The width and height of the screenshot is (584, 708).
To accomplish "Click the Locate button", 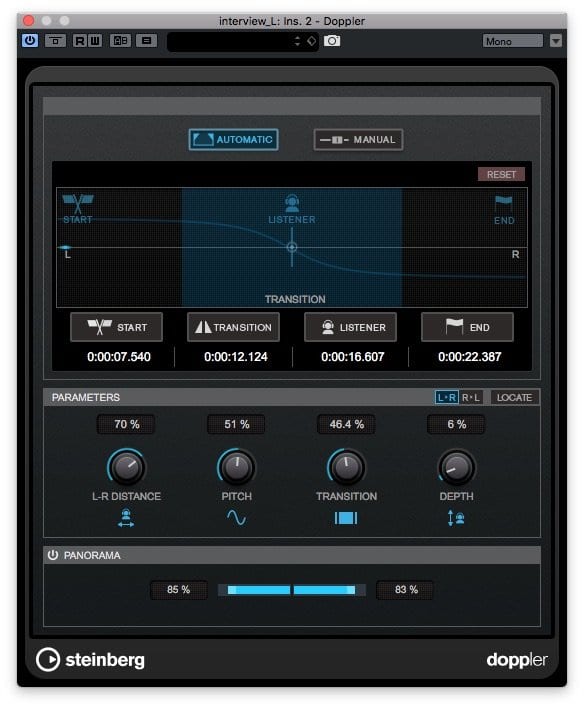I will tap(514, 397).
